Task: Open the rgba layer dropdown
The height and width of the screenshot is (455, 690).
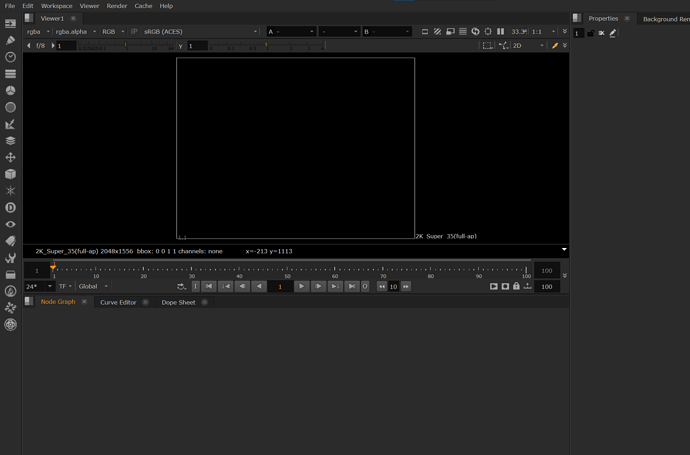Action: [x=38, y=32]
